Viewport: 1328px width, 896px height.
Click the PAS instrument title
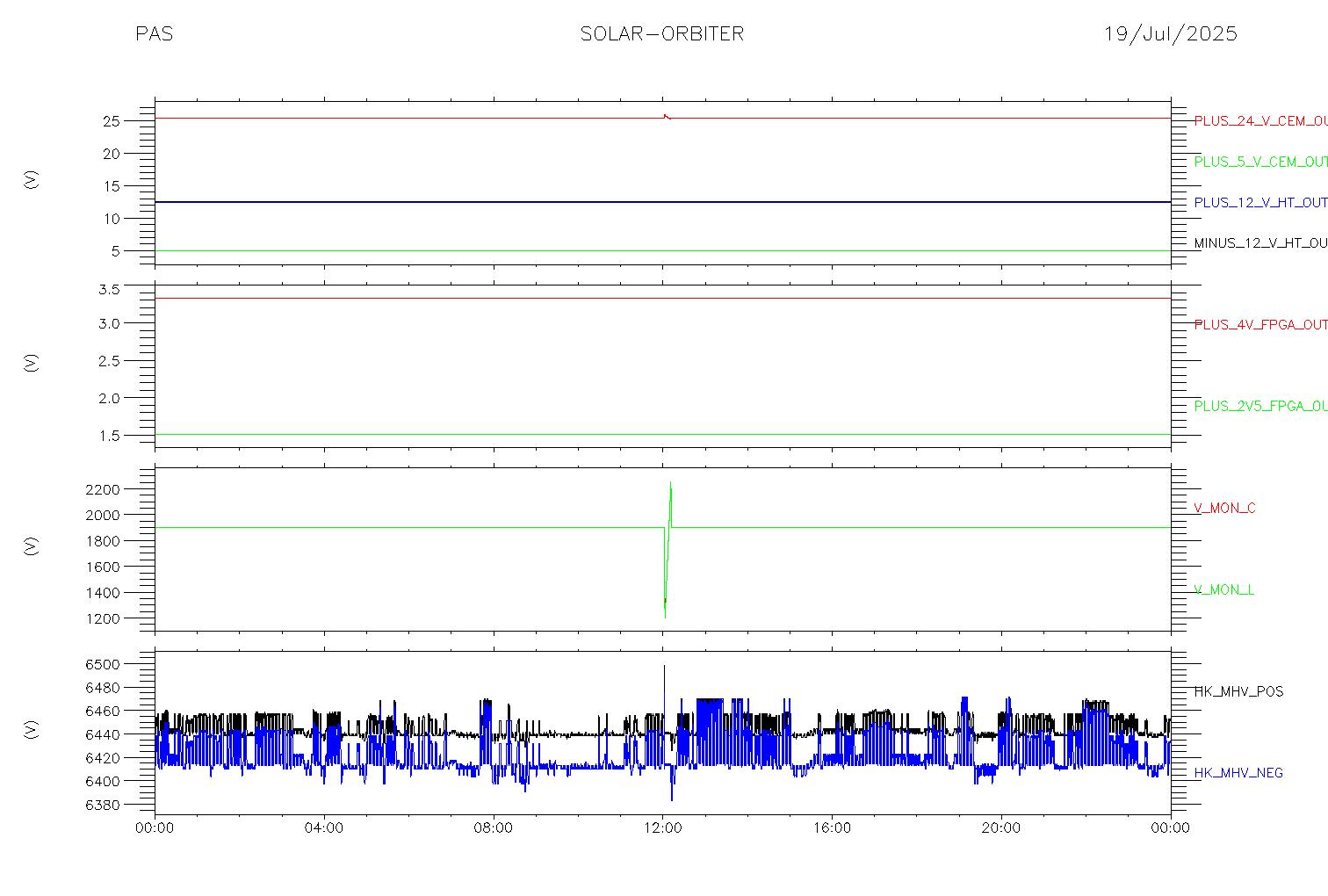154,34
